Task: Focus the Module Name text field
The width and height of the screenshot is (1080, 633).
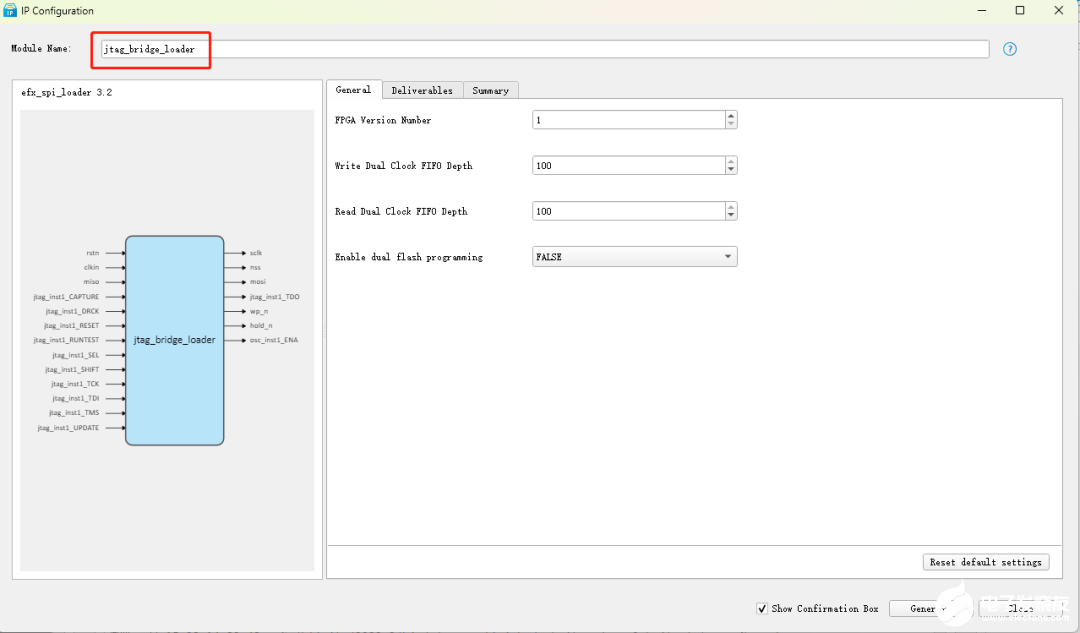Action: click(544, 49)
